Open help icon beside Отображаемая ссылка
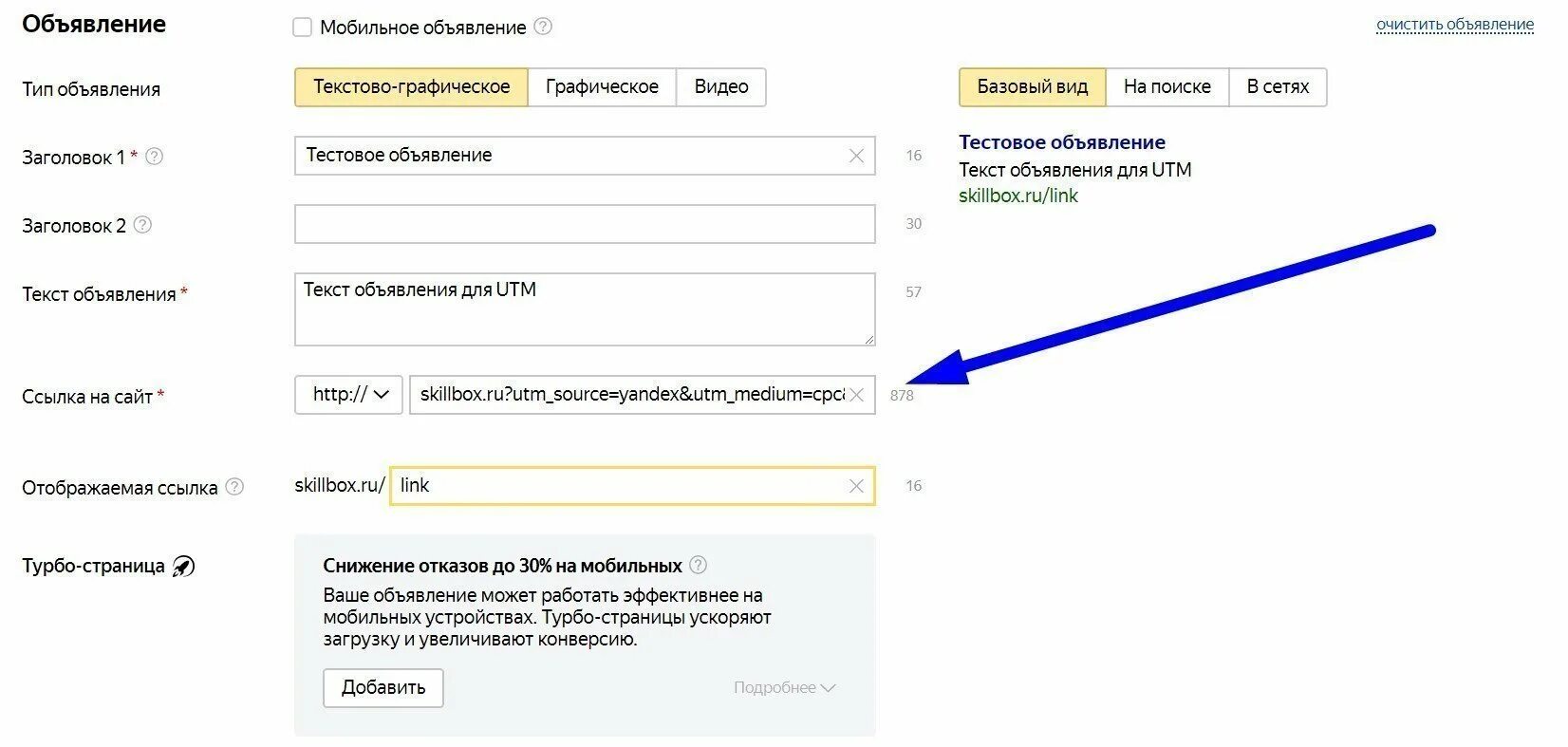 click(x=234, y=487)
